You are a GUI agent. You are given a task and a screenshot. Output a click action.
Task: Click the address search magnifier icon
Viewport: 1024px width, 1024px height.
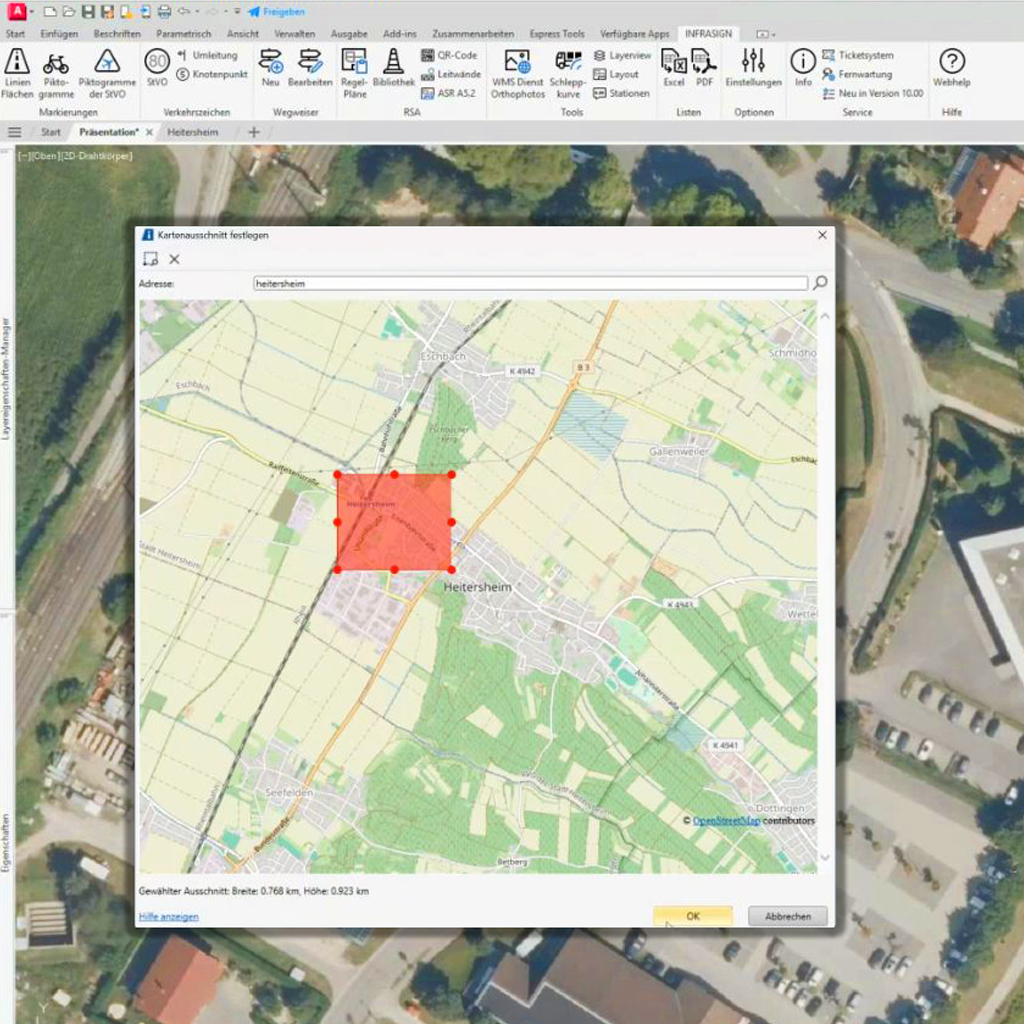pyautogui.click(x=820, y=283)
